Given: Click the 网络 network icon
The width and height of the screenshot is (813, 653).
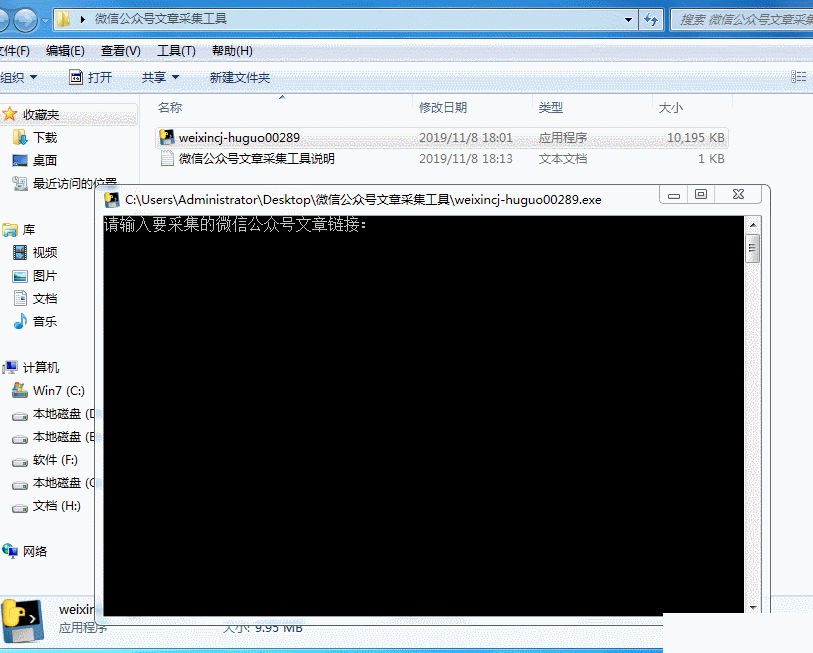Looking at the screenshot, I should click(x=10, y=551).
